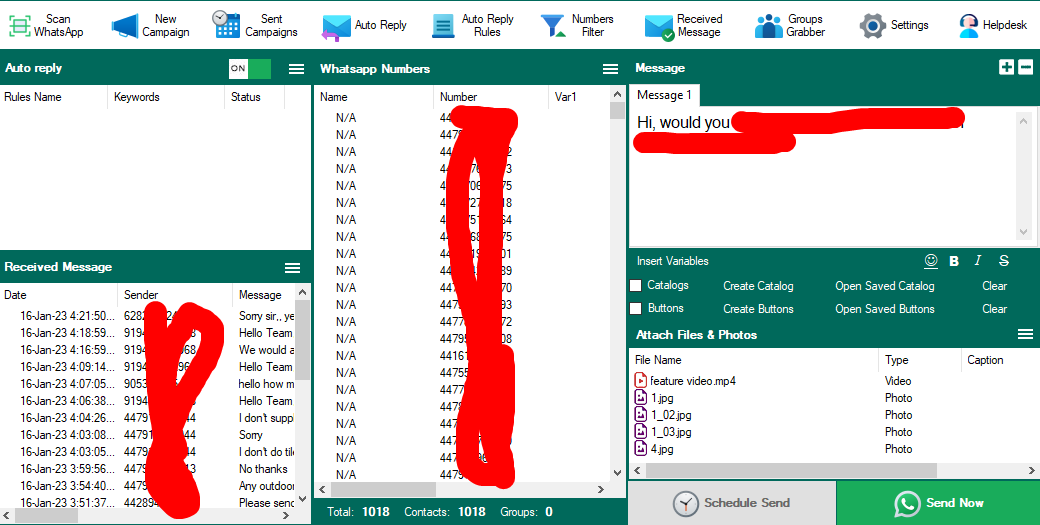Turn off the Auto reply ON switch
Image resolution: width=1040 pixels, height=525 pixels.
[250, 68]
